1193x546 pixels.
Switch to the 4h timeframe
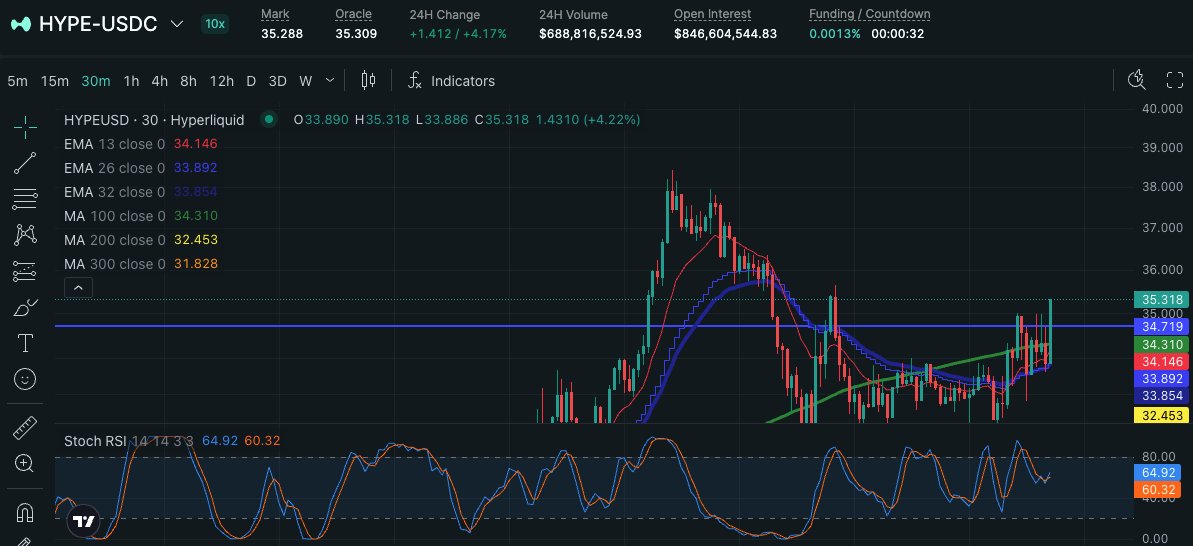pyautogui.click(x=159, y=81)
